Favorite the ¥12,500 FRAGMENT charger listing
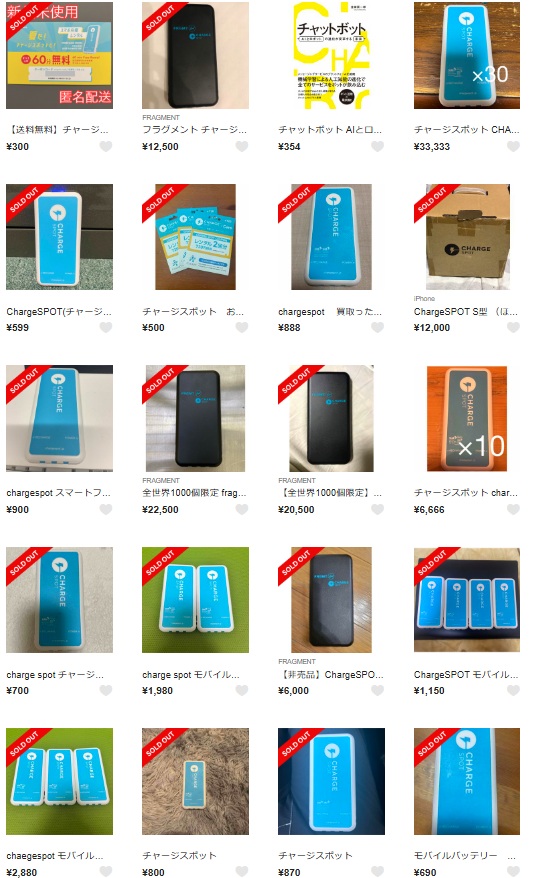Viewport: 540px width, 878px height. pyautogui.click(x=242, y=147)
